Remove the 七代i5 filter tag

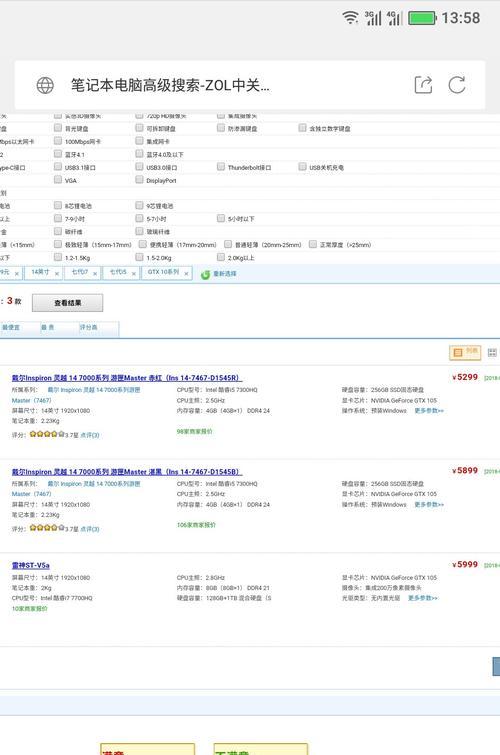tap(133, 273)
